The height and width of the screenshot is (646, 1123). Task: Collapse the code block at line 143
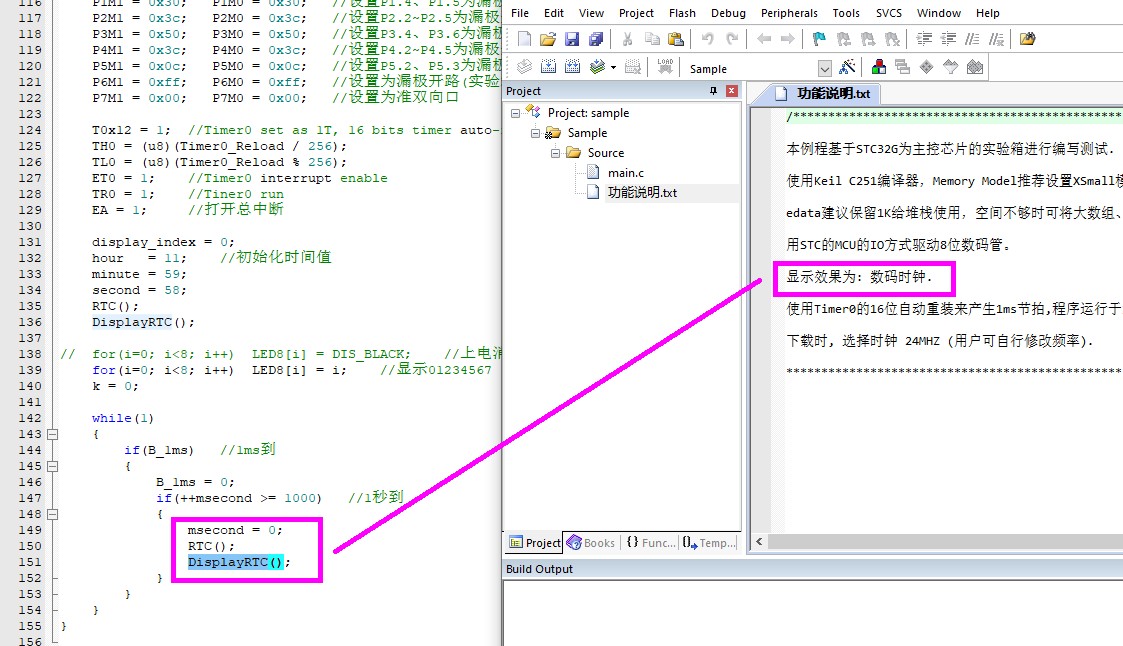point(51,434)
